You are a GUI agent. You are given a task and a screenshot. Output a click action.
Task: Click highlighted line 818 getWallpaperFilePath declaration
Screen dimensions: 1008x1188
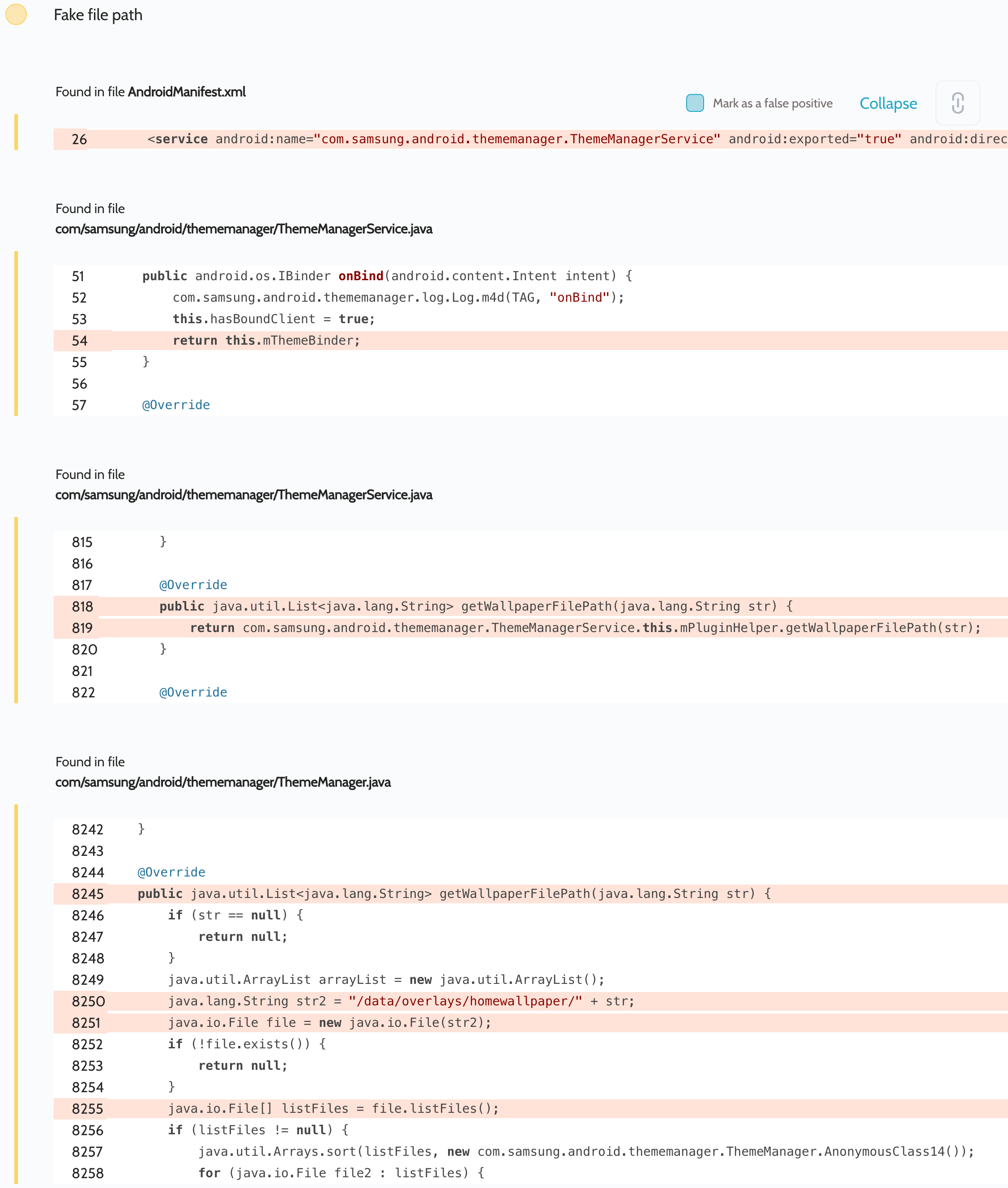click(475, 606)
